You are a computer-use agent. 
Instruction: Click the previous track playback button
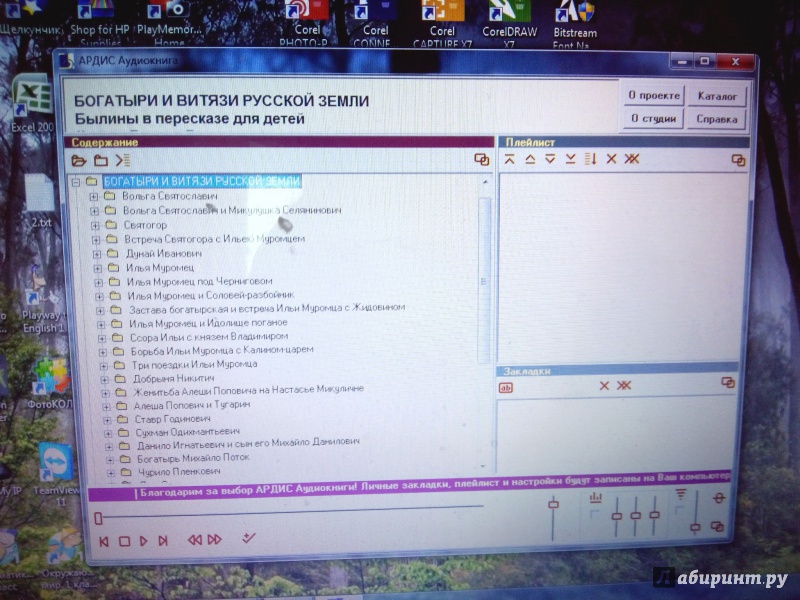coord(104,542)
